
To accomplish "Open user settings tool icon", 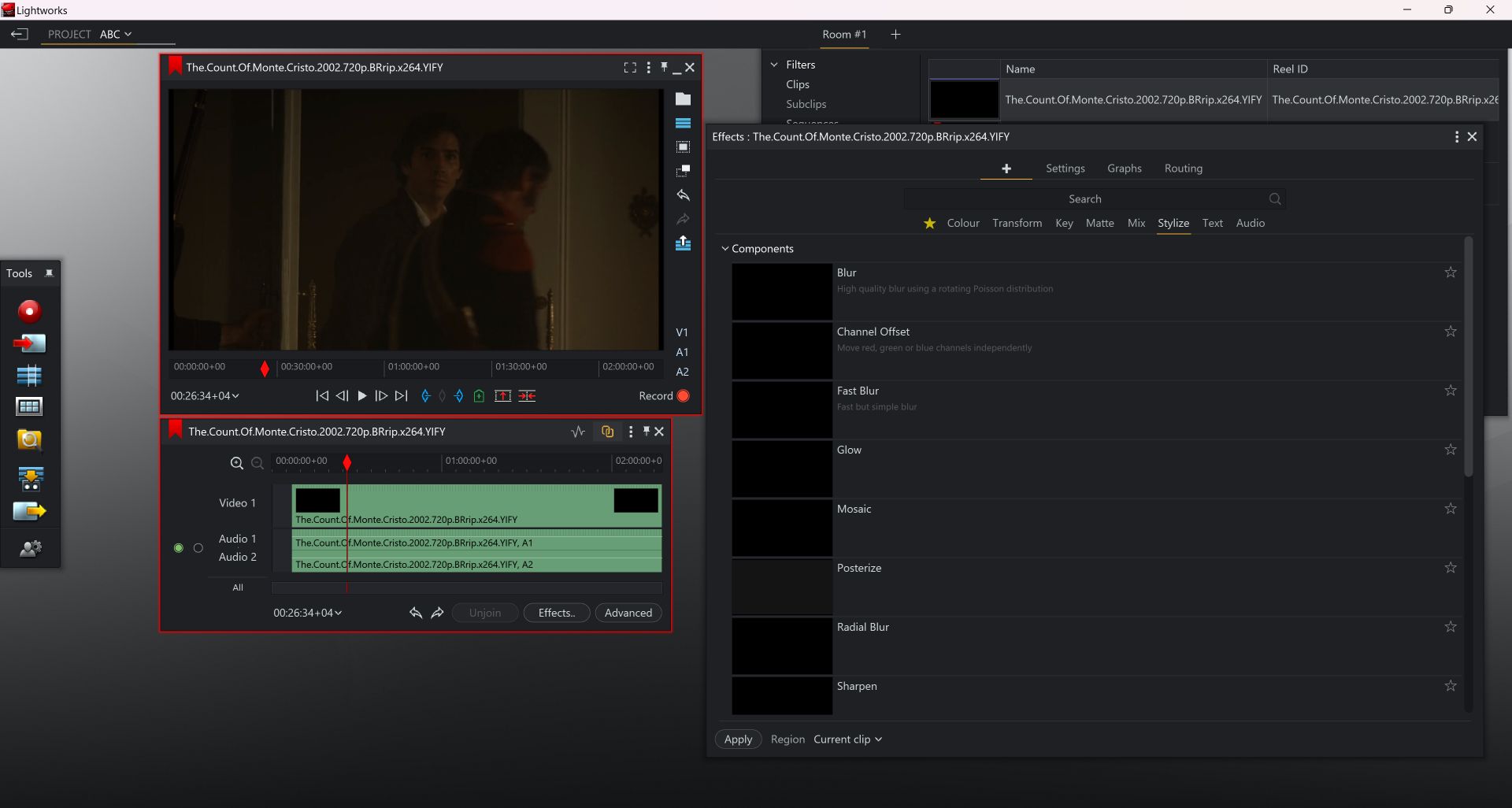I will coord(30,549).
